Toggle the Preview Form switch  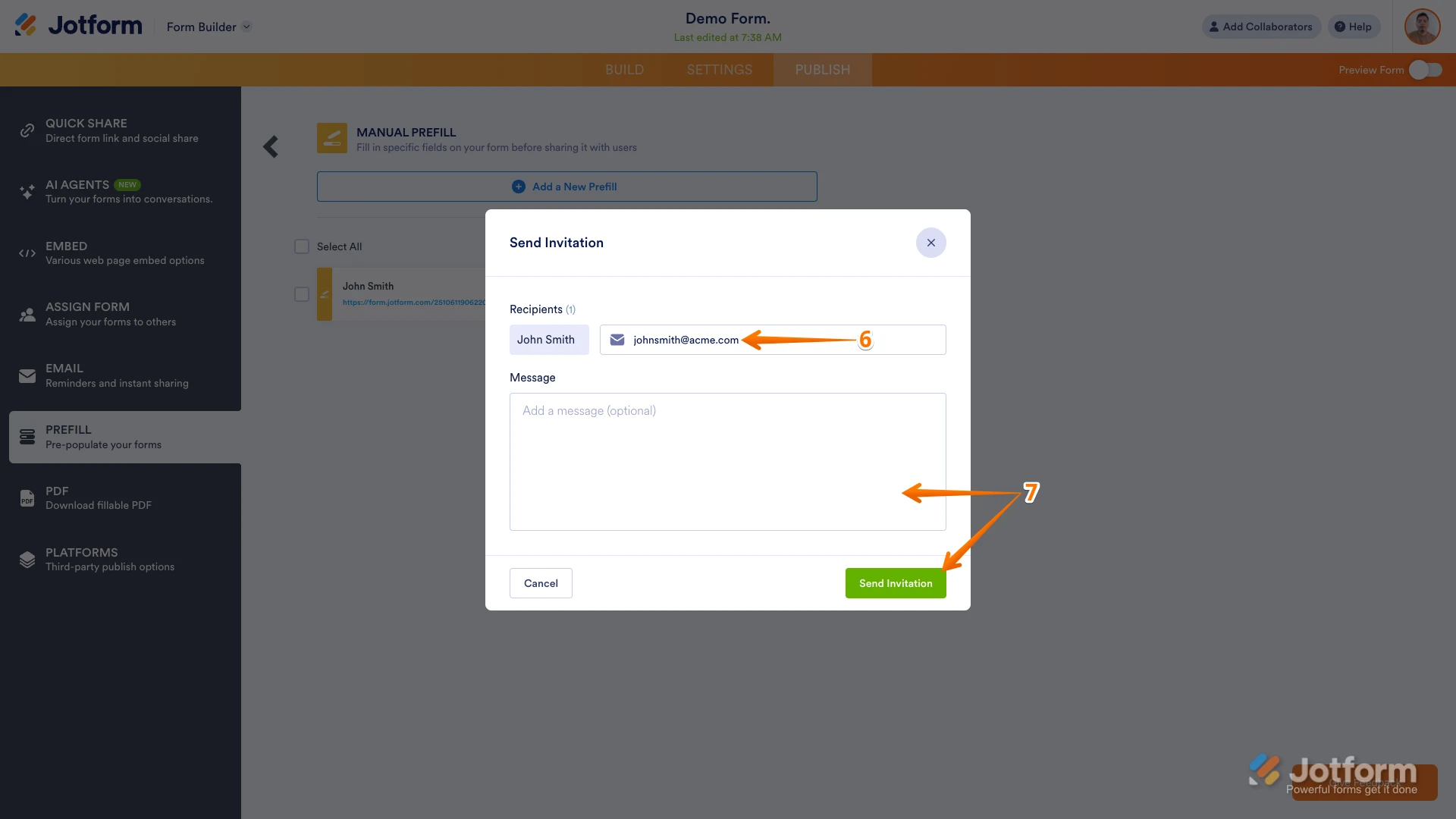[x=1426, y=70]
